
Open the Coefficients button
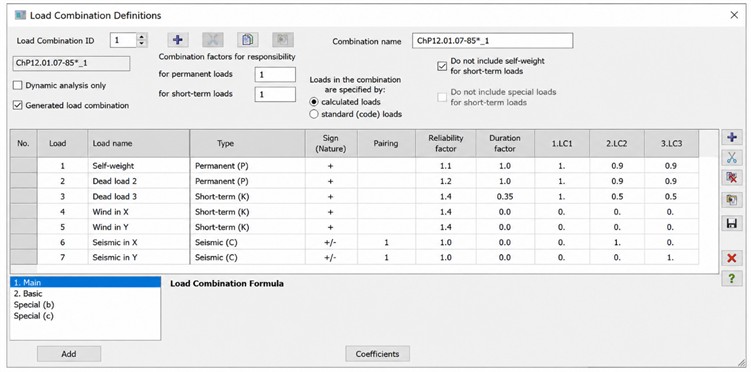point(377,354)
